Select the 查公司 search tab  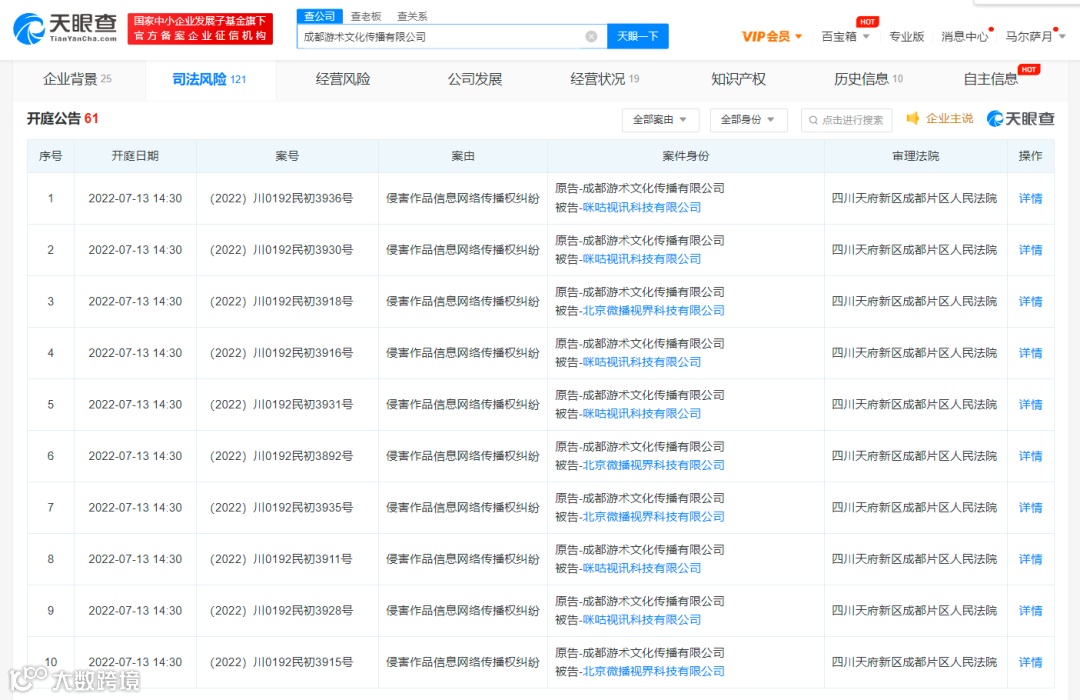tap(320, 16)
